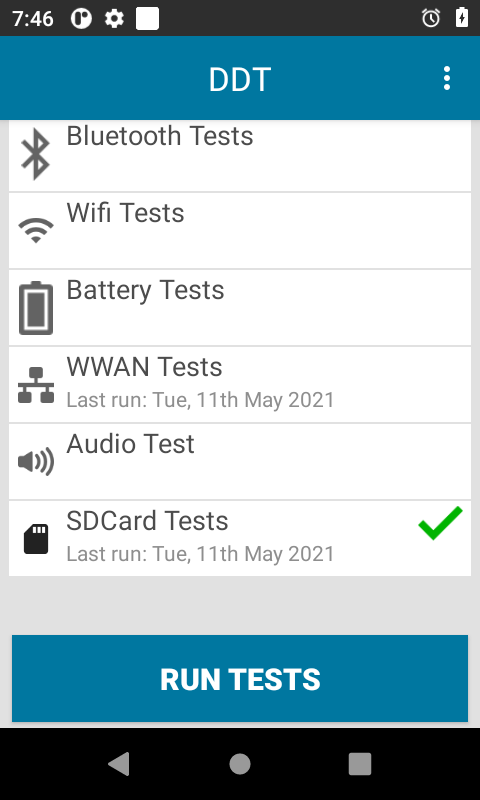Open Battery Tests item
This screenshot has width=480, height=800.
pos(240,308)
